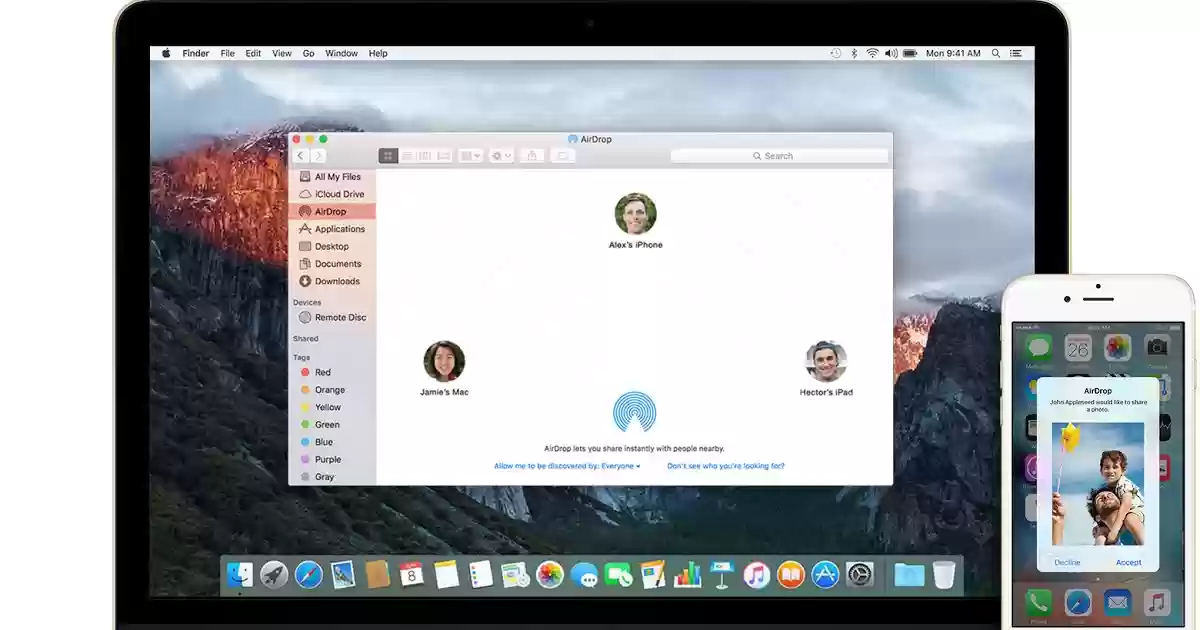Open Finder from the Dock
1200x630 pixels.
pos(240,575)
